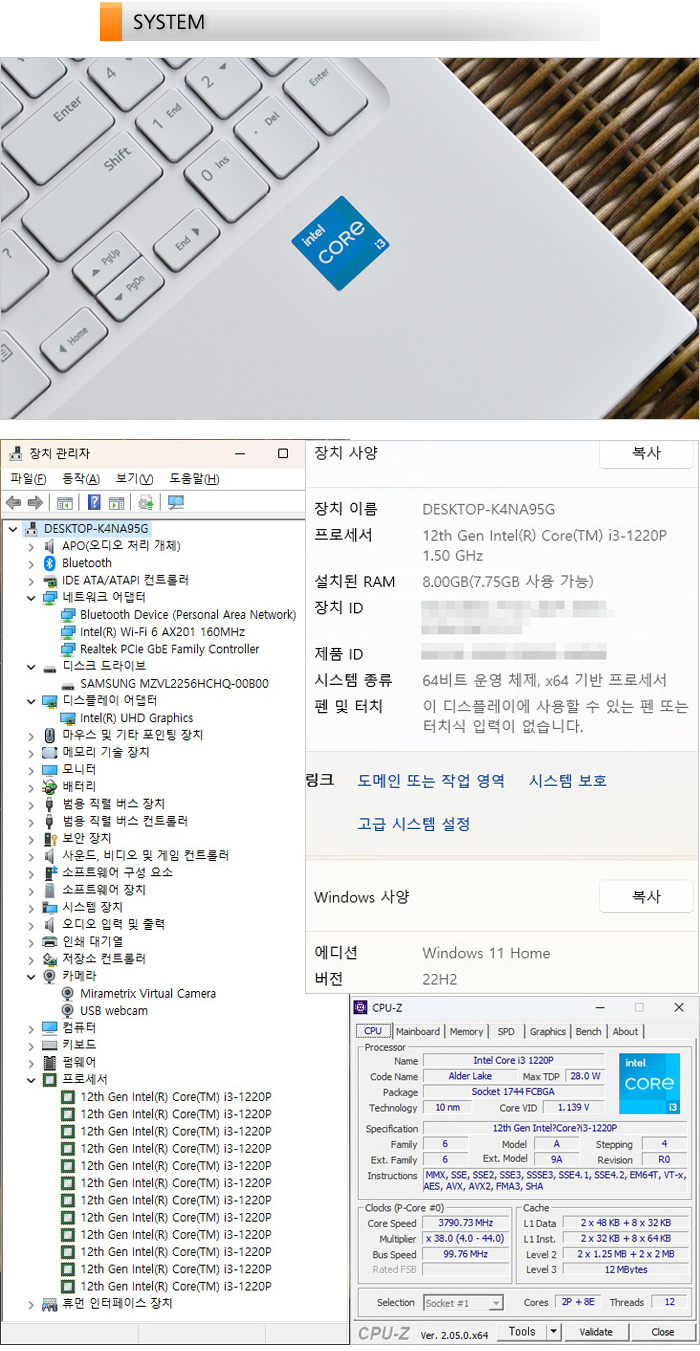
Task: Click the Intel UHD Graphics adapter icon
Action: click(68, 718)
